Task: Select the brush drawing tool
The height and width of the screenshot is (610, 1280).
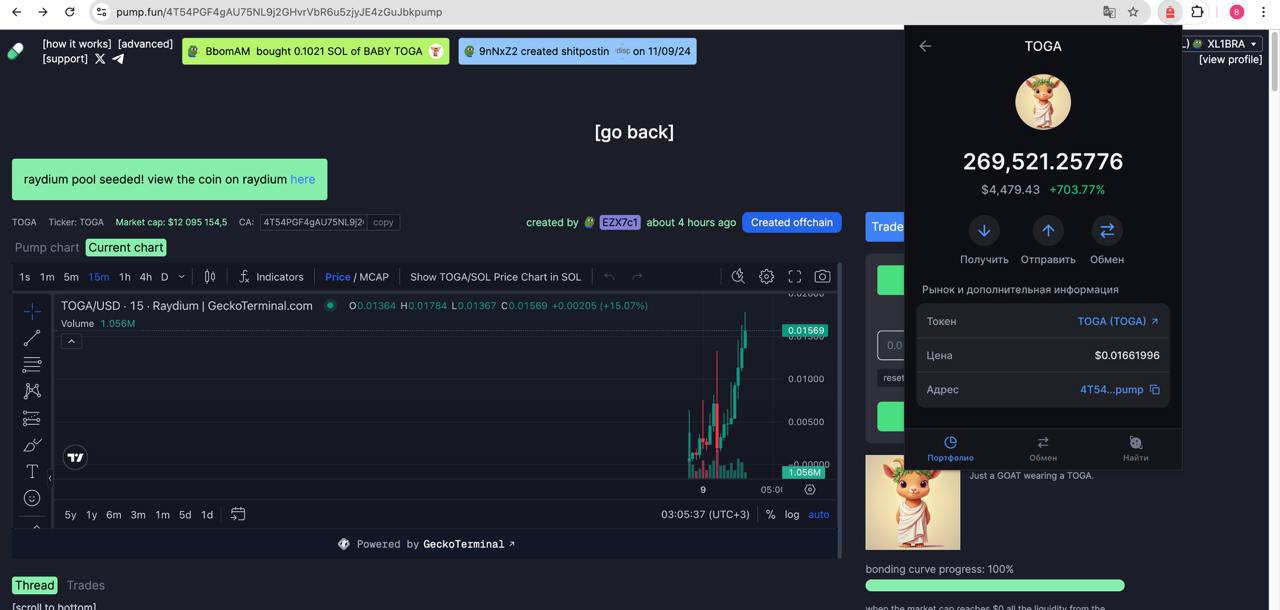Action: coord(32,444)
